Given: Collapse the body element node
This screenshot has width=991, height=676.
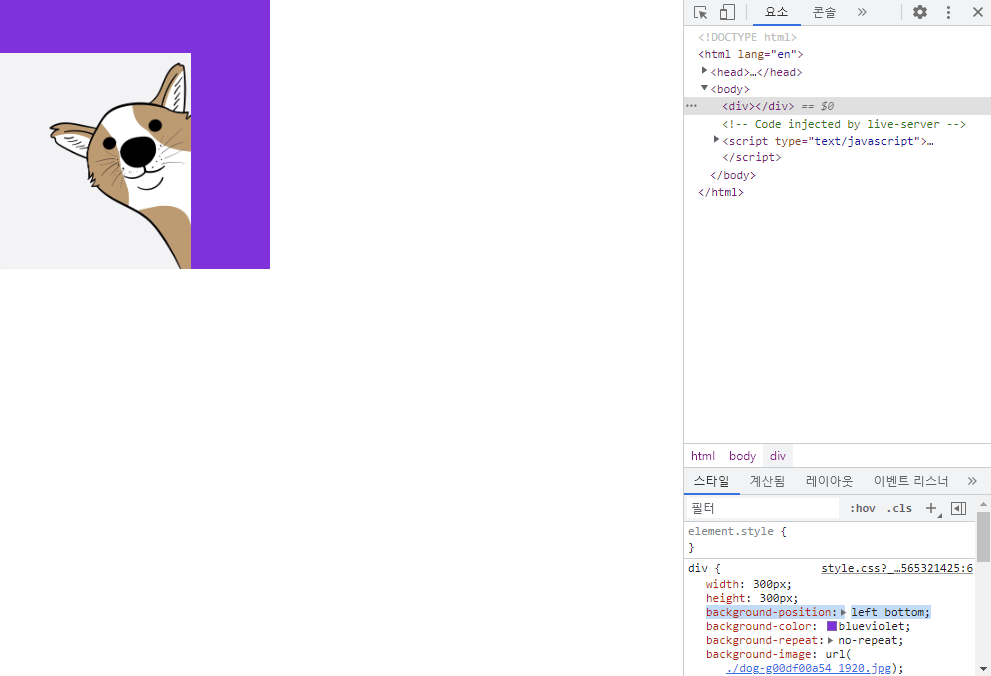Looking at the screenshot, I should click(704, 88).
